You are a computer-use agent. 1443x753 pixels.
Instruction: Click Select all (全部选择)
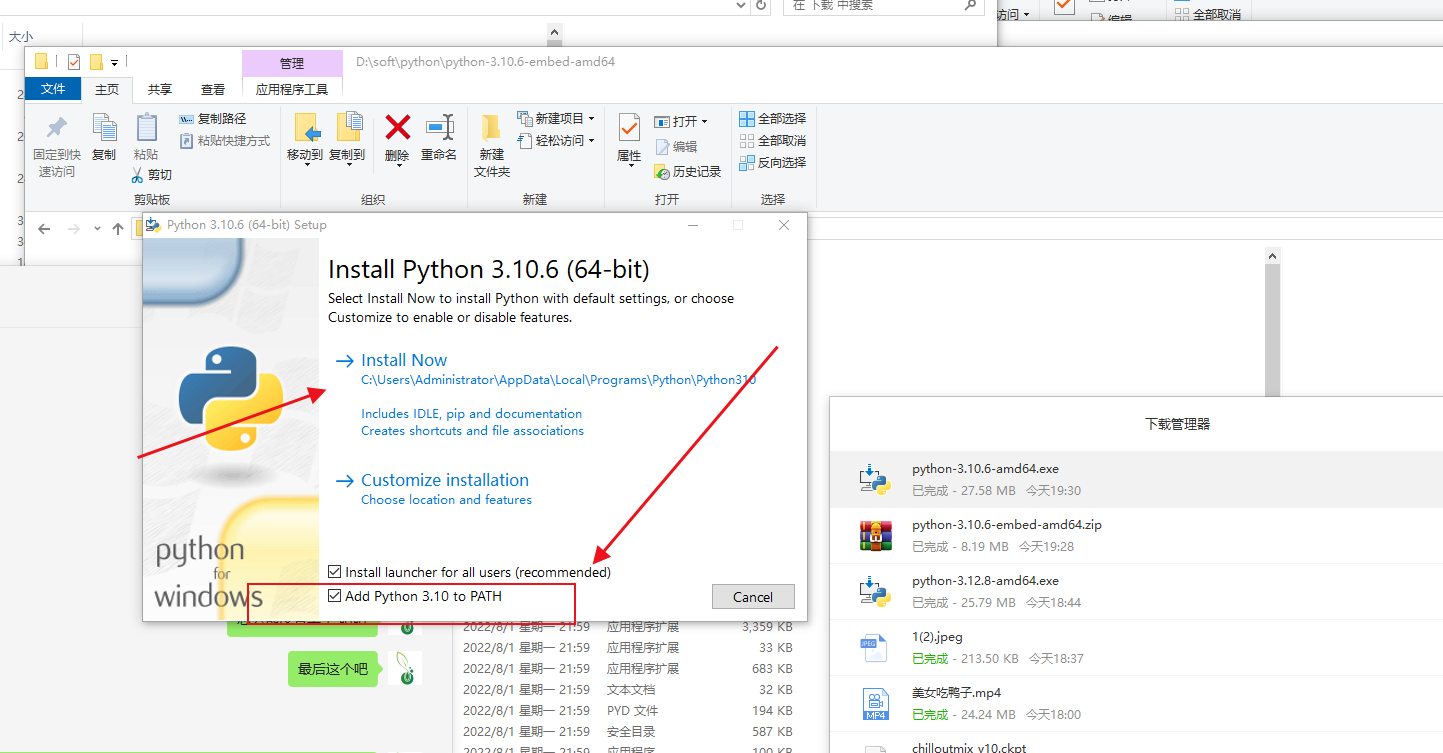tap(772, 119)
